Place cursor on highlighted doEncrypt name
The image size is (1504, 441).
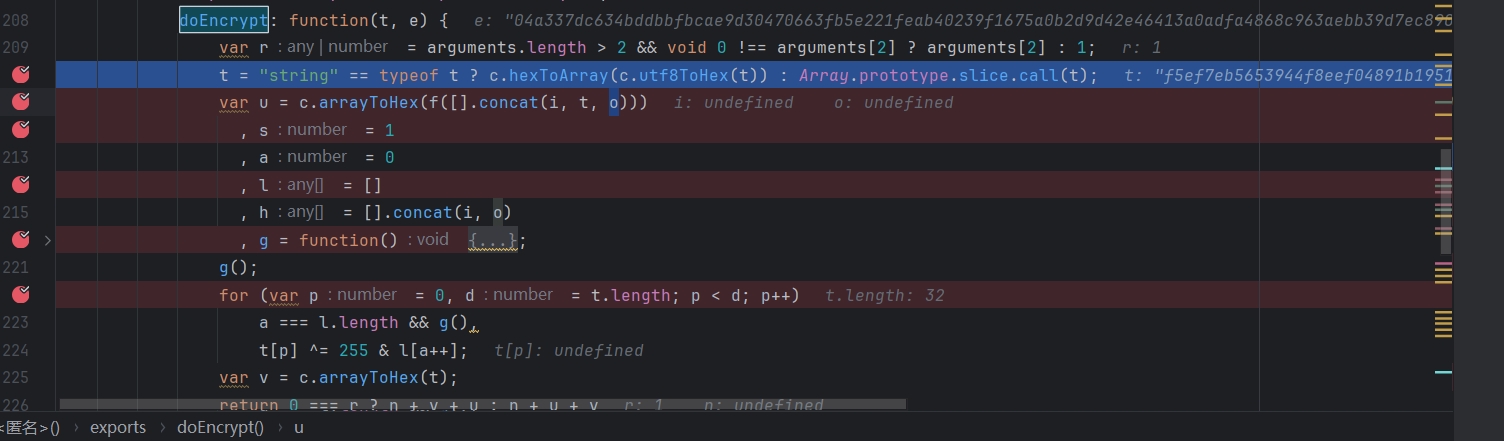tap(224, 20)
